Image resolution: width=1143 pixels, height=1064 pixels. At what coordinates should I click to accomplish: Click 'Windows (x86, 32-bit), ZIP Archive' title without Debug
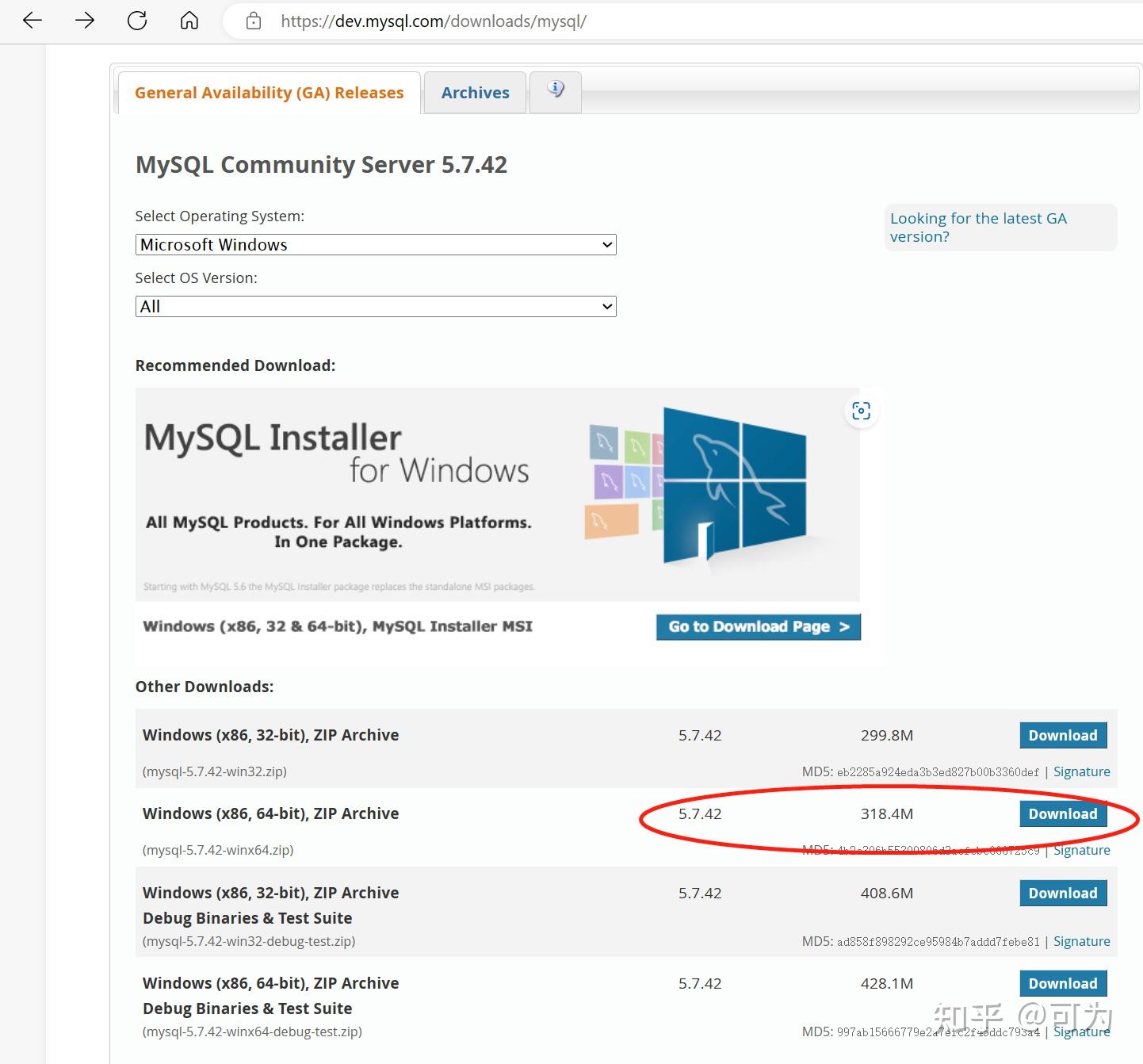pos(270,735)
